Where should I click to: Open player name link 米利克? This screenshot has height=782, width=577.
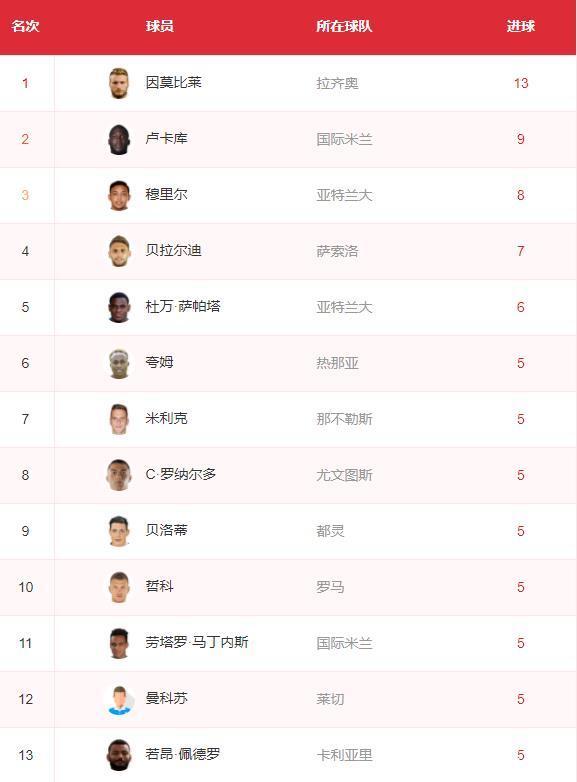[x=167, y=418]
